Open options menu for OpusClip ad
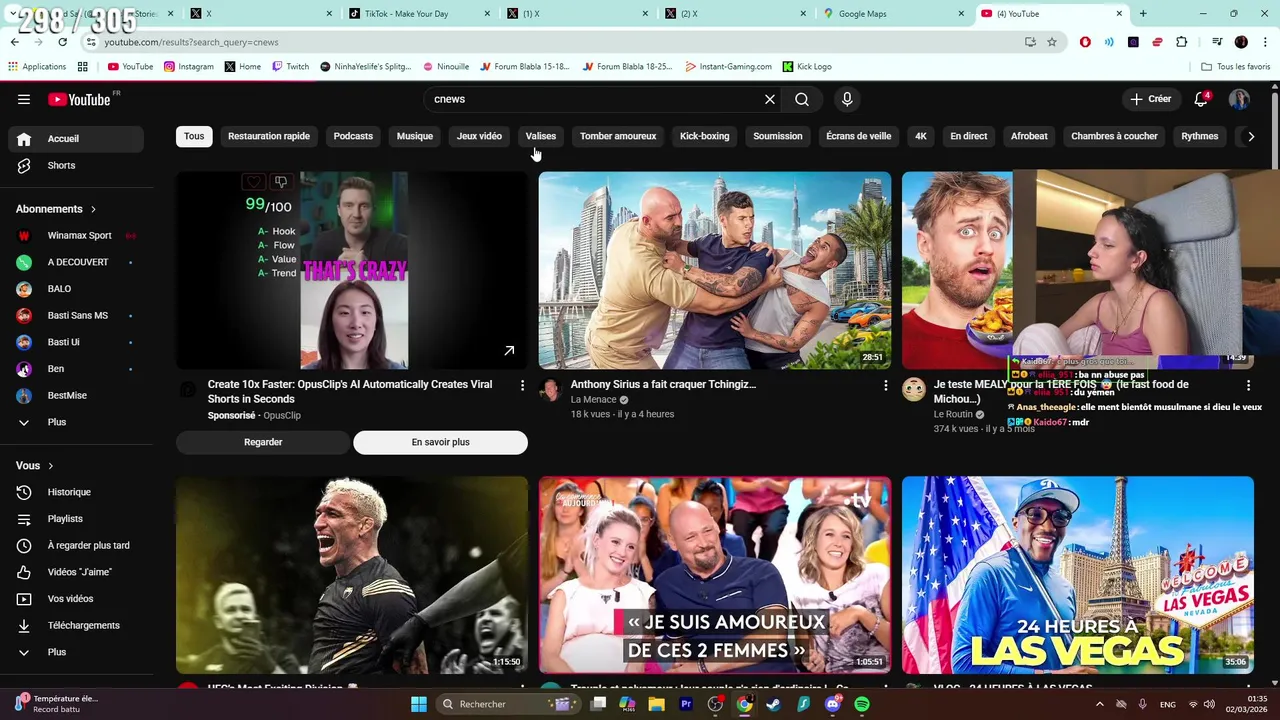Screen dimensions: 1280x720 pos(522,385)
